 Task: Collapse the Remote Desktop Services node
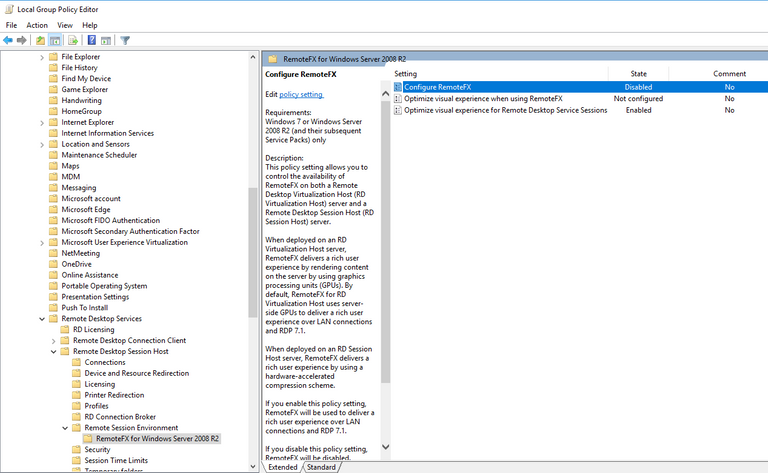[x=42, y=319]
